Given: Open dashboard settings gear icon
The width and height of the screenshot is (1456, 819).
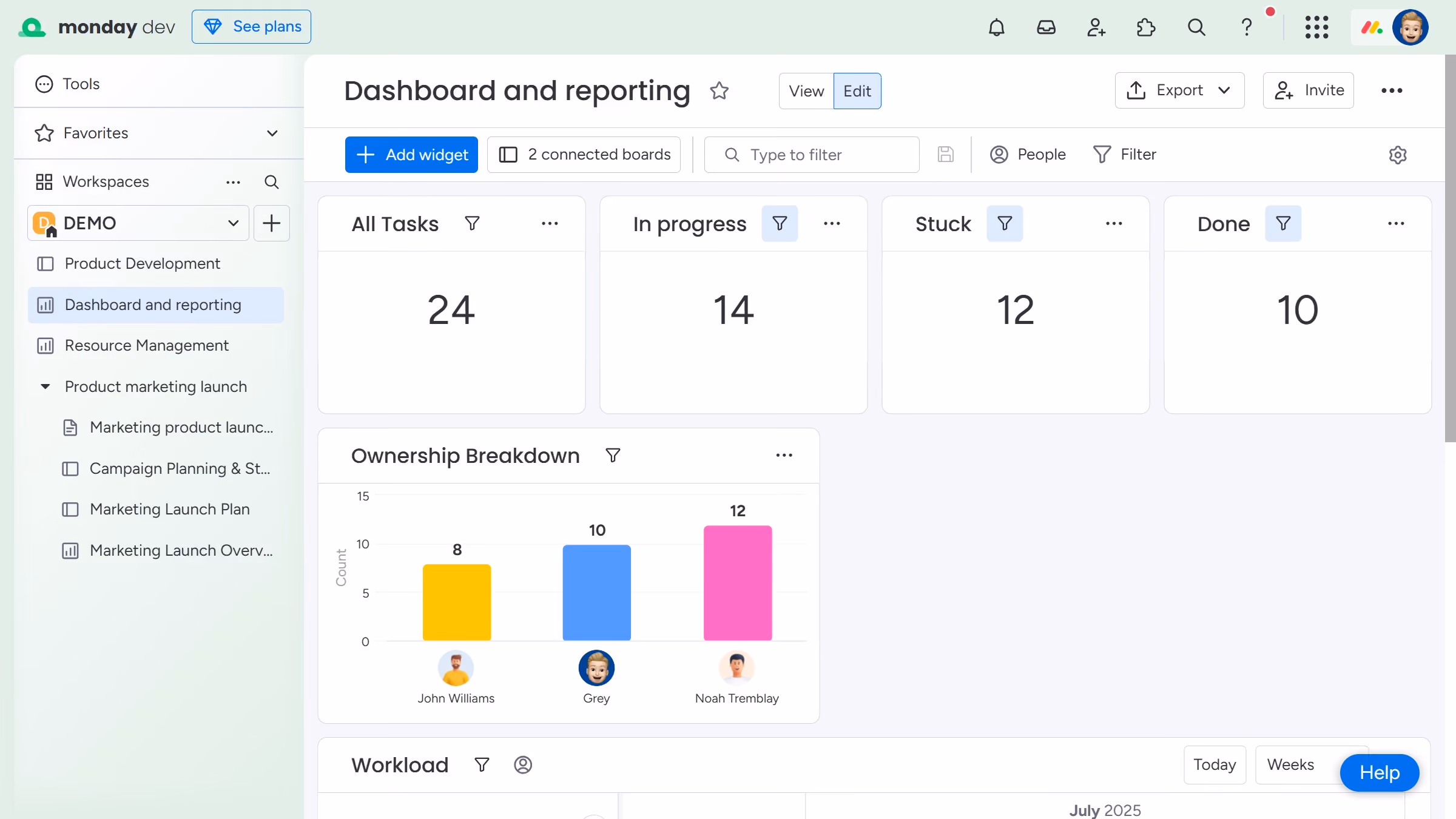Looking at the screenshot, I should (x=1398, y=155).
